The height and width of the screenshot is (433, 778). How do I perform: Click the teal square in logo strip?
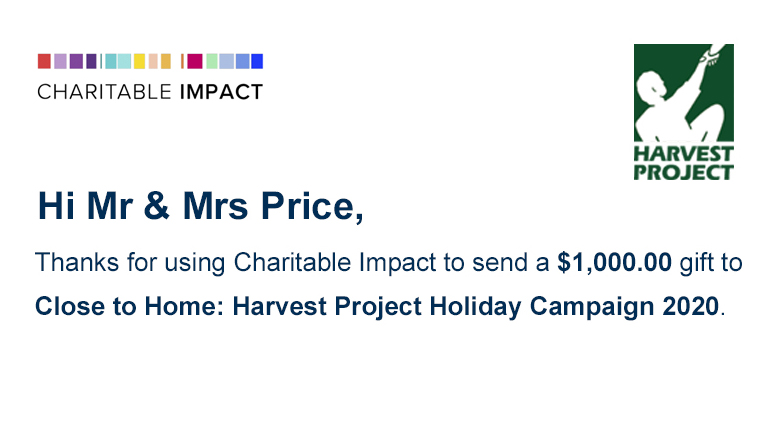pos(111,62)
